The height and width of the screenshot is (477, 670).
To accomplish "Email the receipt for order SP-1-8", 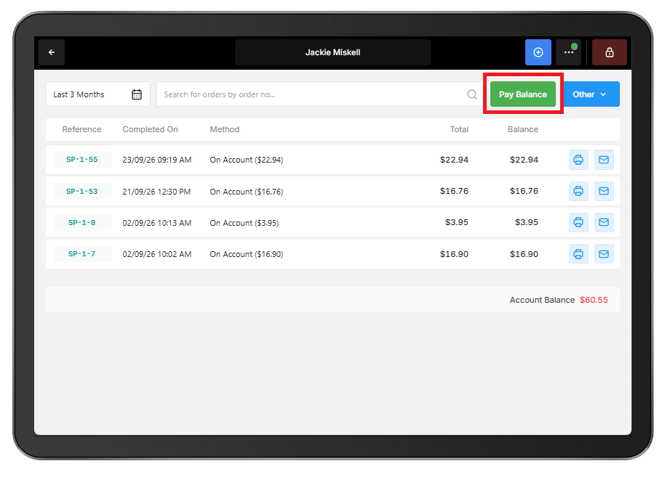I will click(x=604, y=222).
